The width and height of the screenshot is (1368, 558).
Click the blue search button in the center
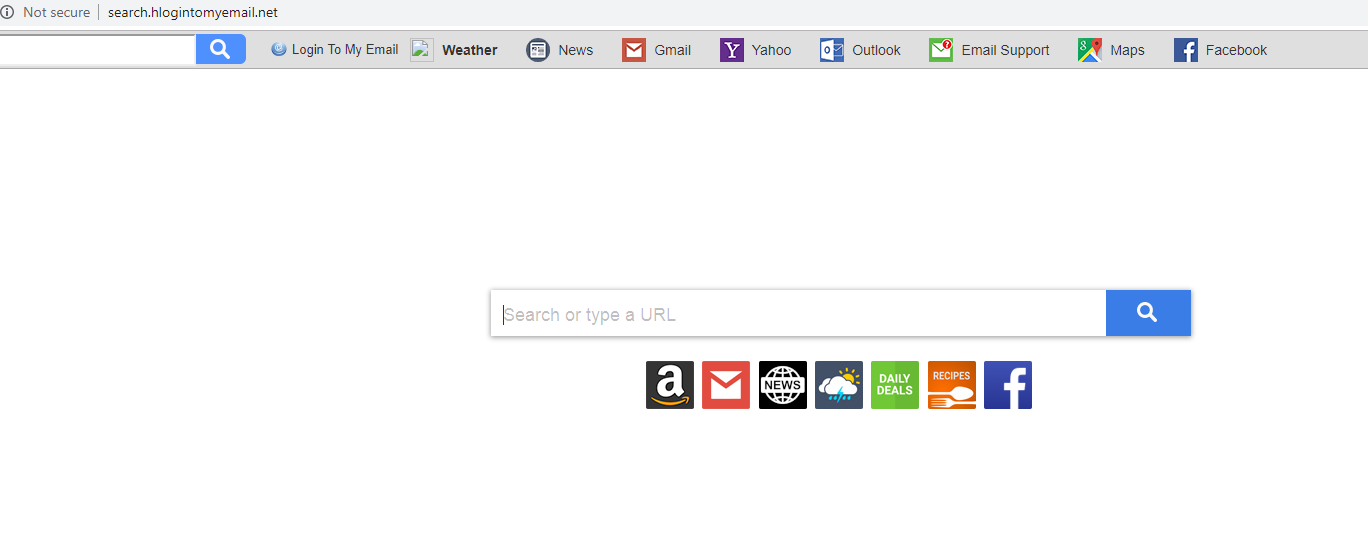click(x=1148, y=313)
